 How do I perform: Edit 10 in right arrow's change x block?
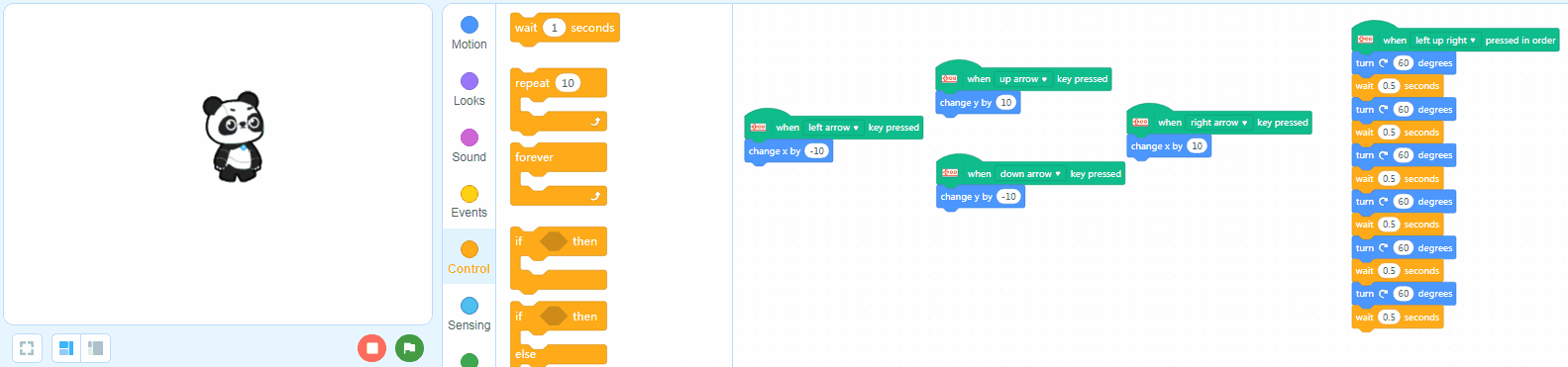click(1197, 146)
